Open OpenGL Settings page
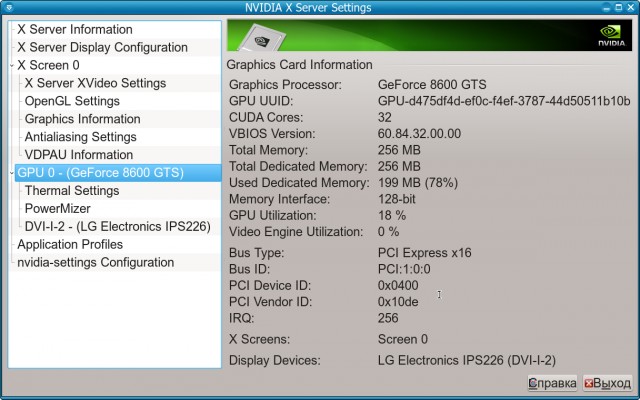The width and height of the screenshot is (640, 400). coord(72,101)
